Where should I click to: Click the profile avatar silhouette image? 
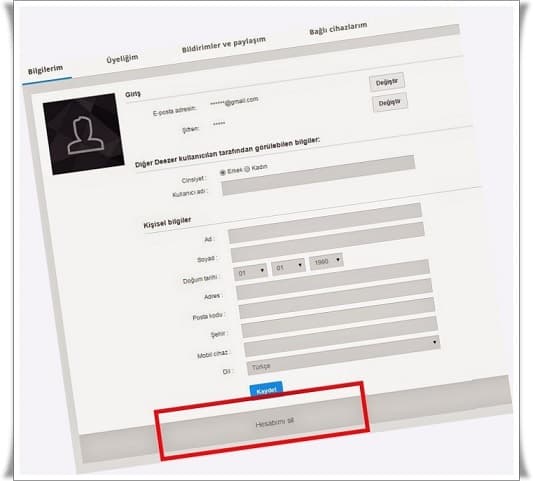(x=84, y=134)
